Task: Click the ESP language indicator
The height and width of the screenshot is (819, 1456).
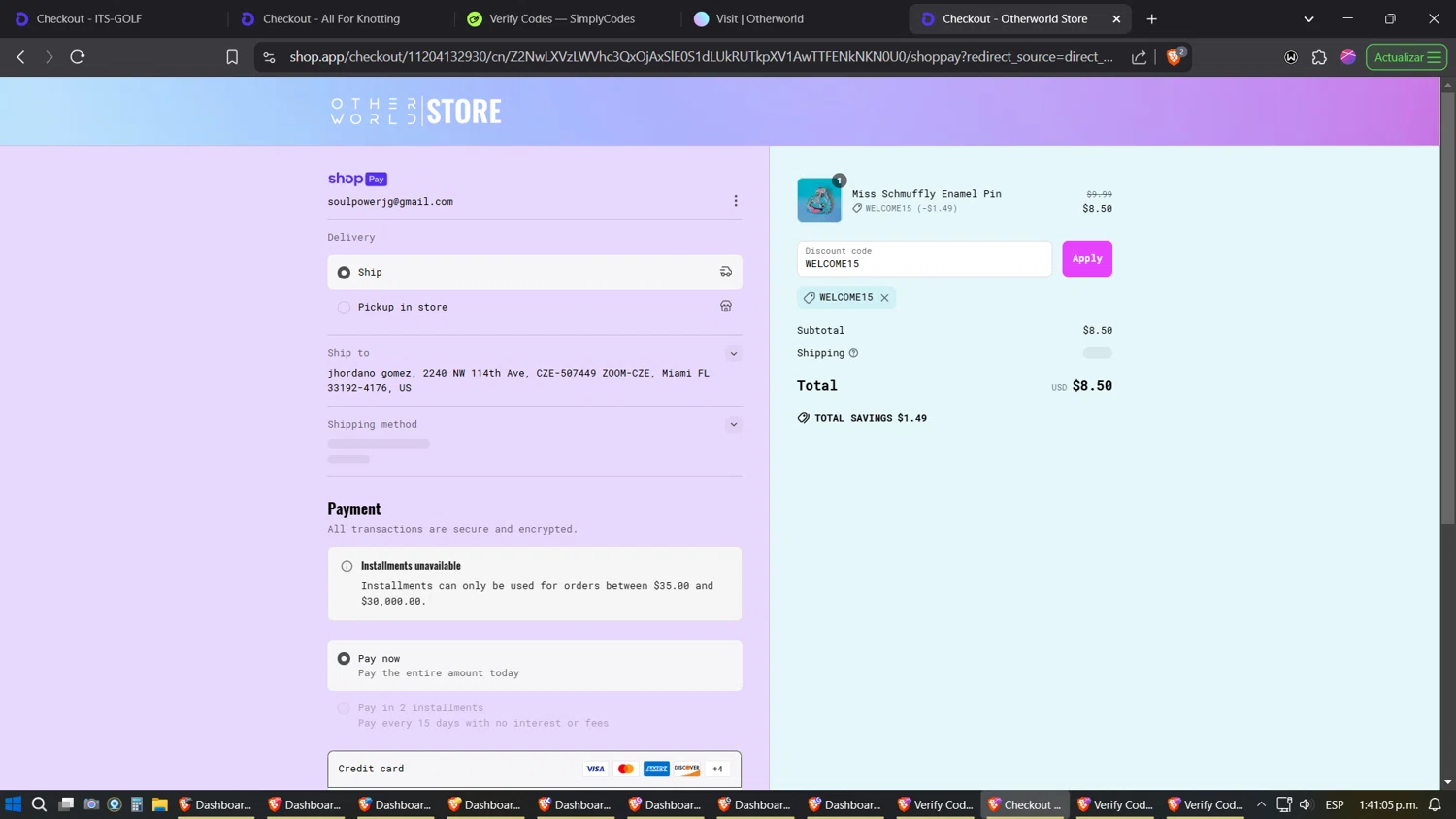Action: tap(1335, 804)
